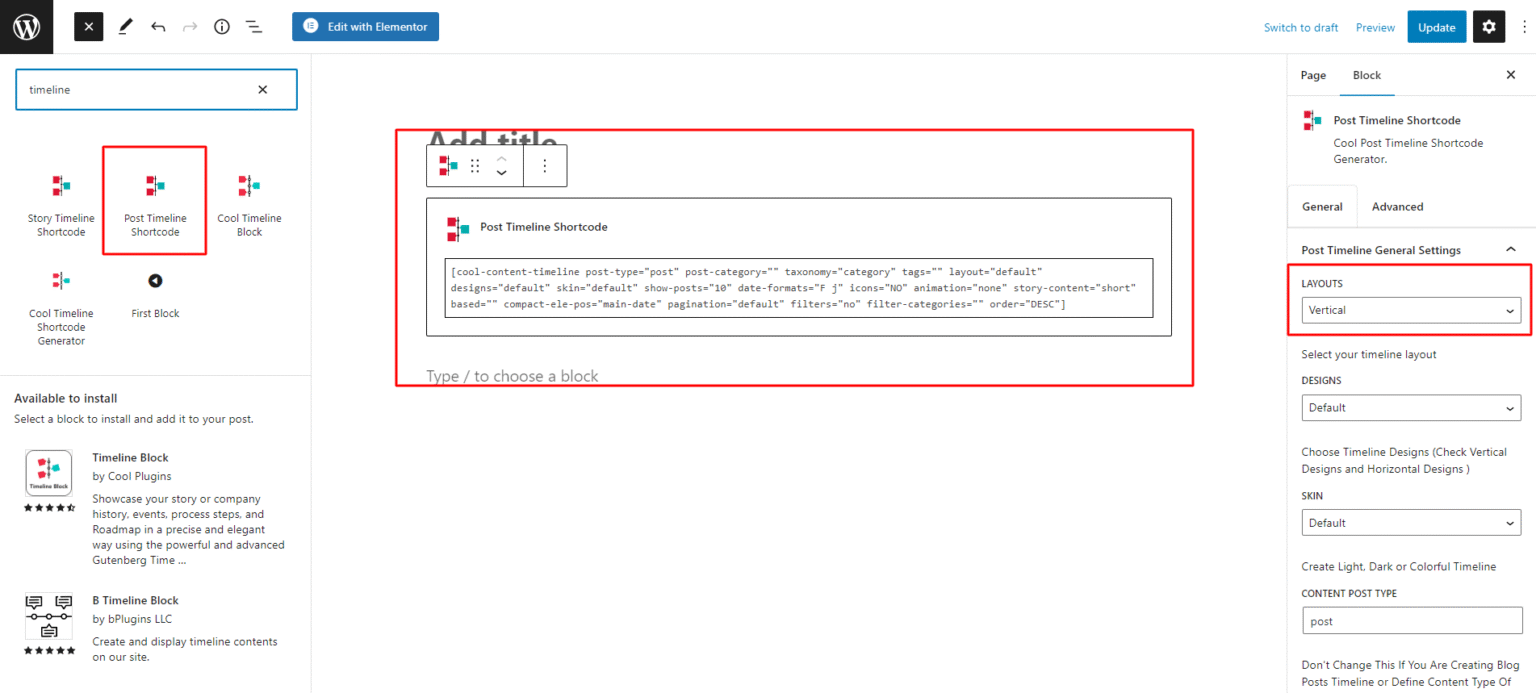Select the Cool Timeline Block icon
Viewport: 1536px width, 693px height.
tap(248, 185)
